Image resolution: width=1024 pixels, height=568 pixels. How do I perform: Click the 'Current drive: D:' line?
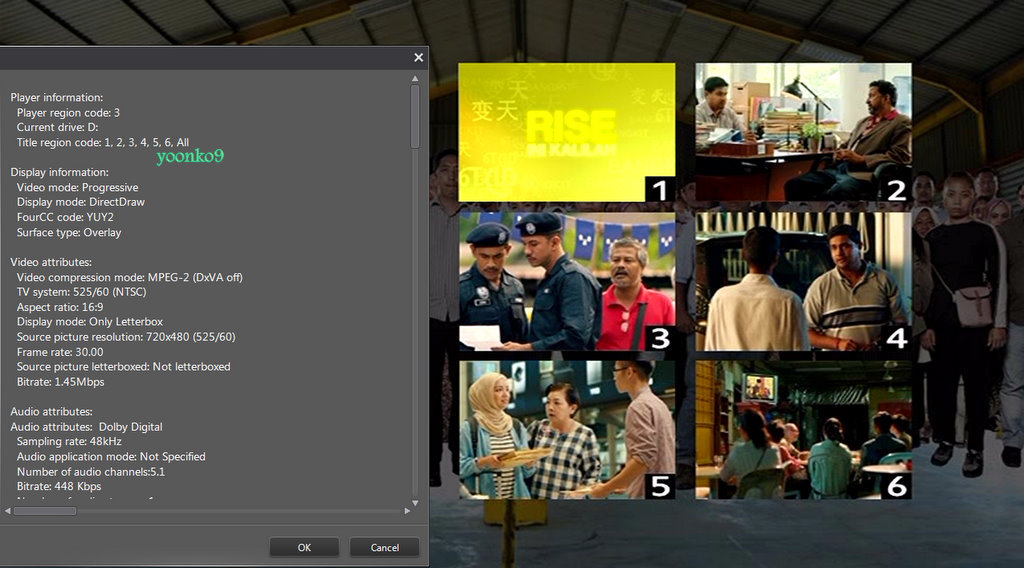[57, 127]
